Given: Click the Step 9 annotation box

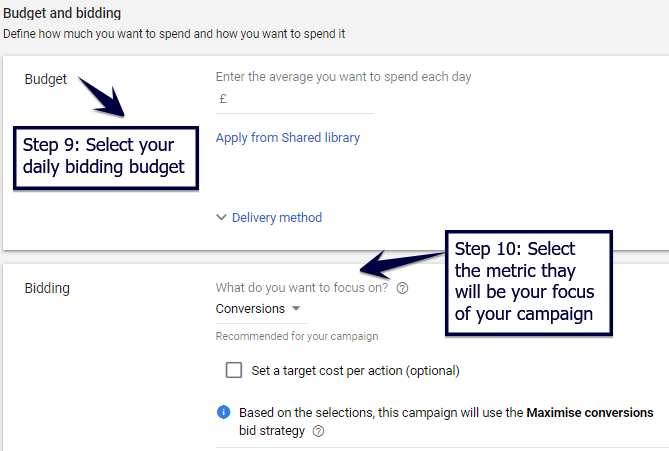Looking at the screenshot, I should point(105,156).
